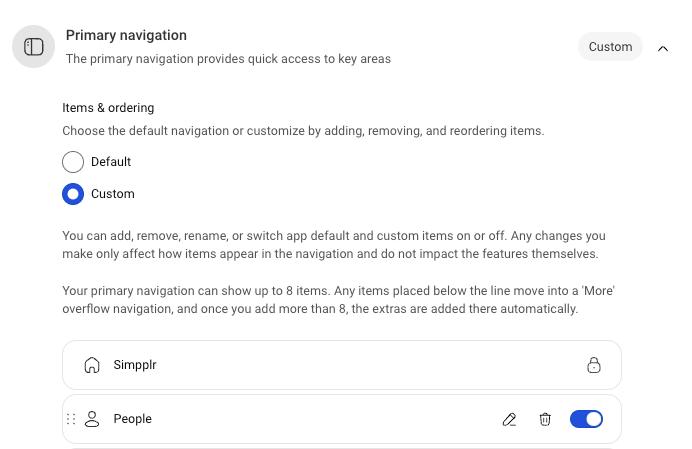Image resolution: width=692 pixels, height=449 pixels.
Task: Select the Simpplr navigation item label
Action: (x=135, y=365)
